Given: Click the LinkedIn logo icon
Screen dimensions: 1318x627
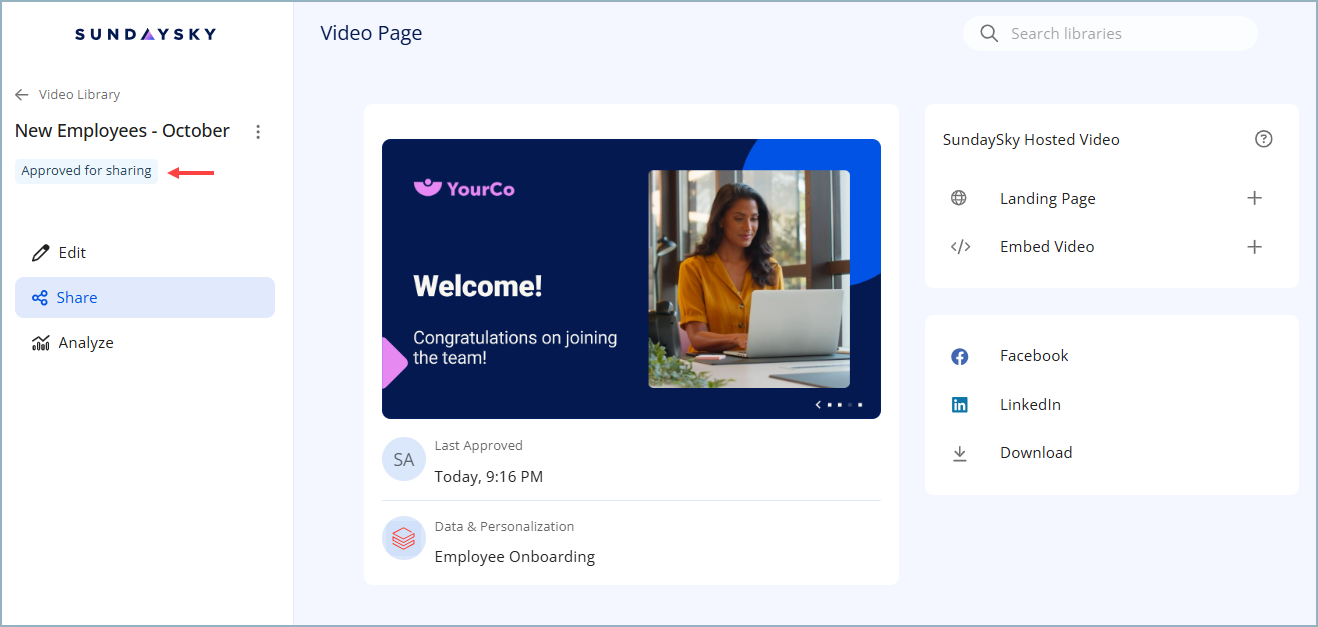Looking at the screenshot, I should (959, 405).
